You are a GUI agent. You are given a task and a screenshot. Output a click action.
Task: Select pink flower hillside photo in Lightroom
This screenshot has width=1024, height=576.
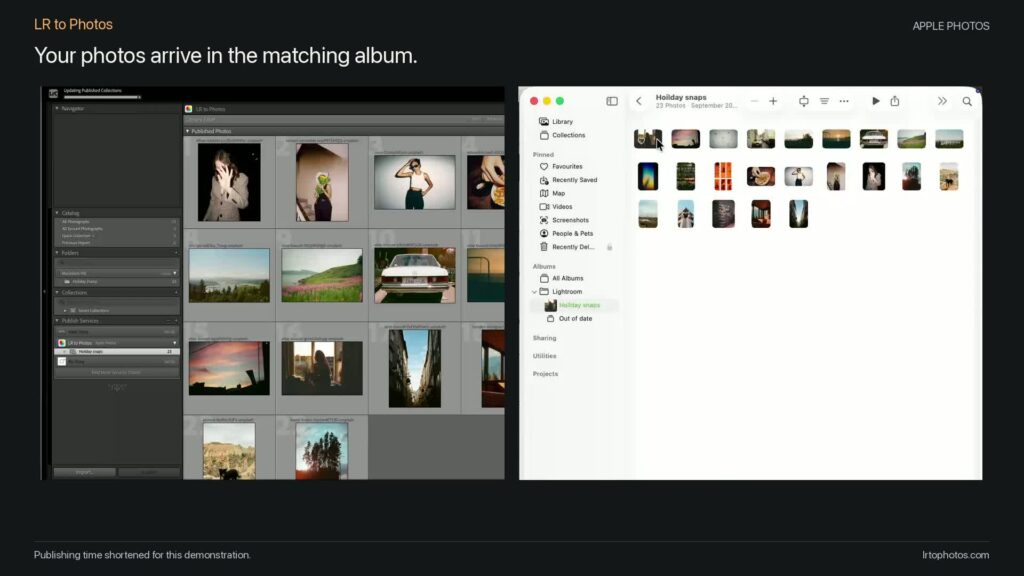click(322, 275)
